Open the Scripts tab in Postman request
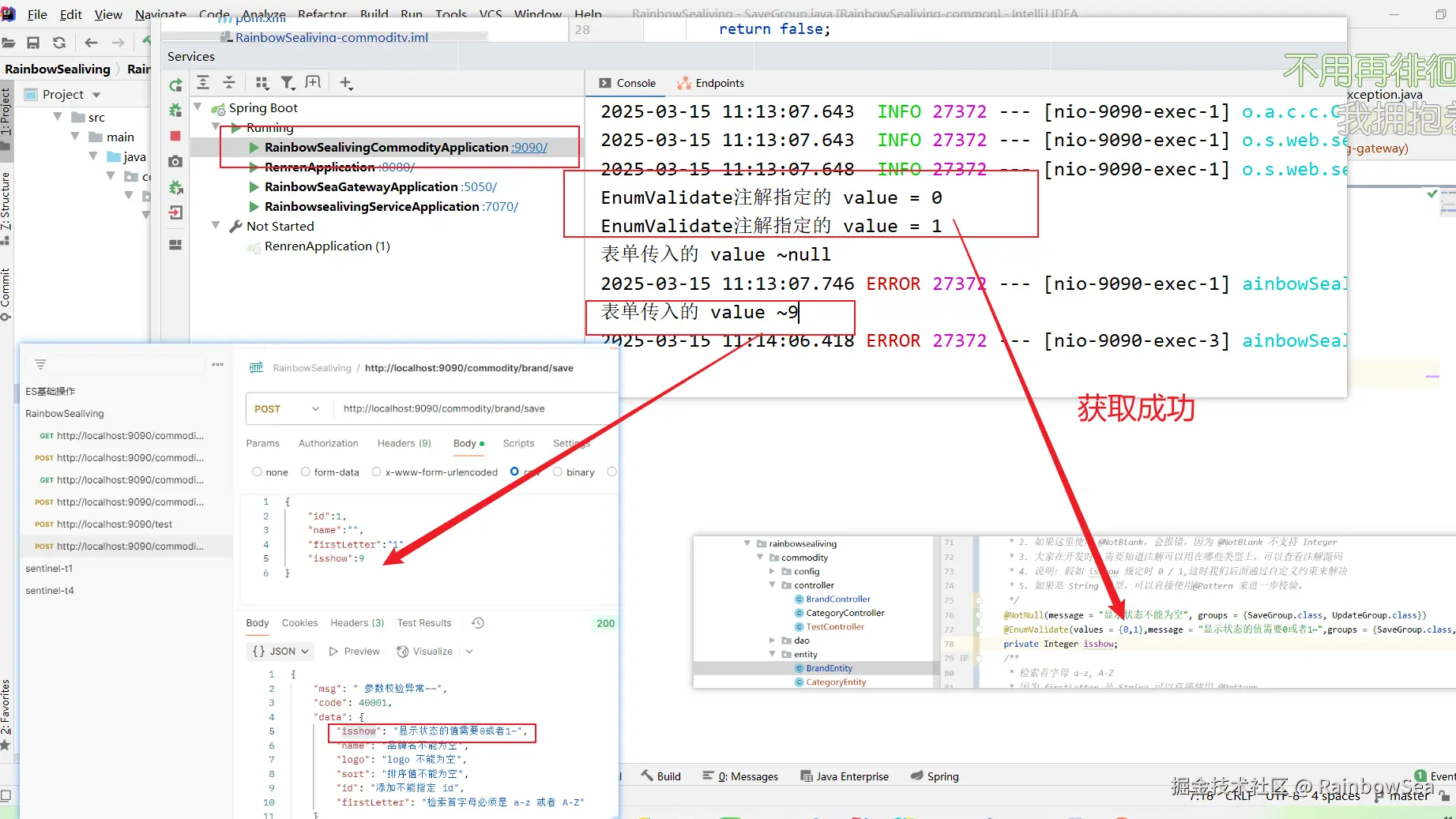This screenshot has height=819, width=1456. [518, 444]
